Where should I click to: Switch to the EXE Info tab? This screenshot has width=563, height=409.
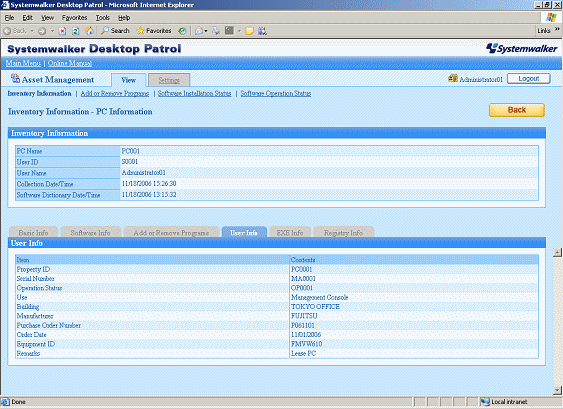coord(290,232)
